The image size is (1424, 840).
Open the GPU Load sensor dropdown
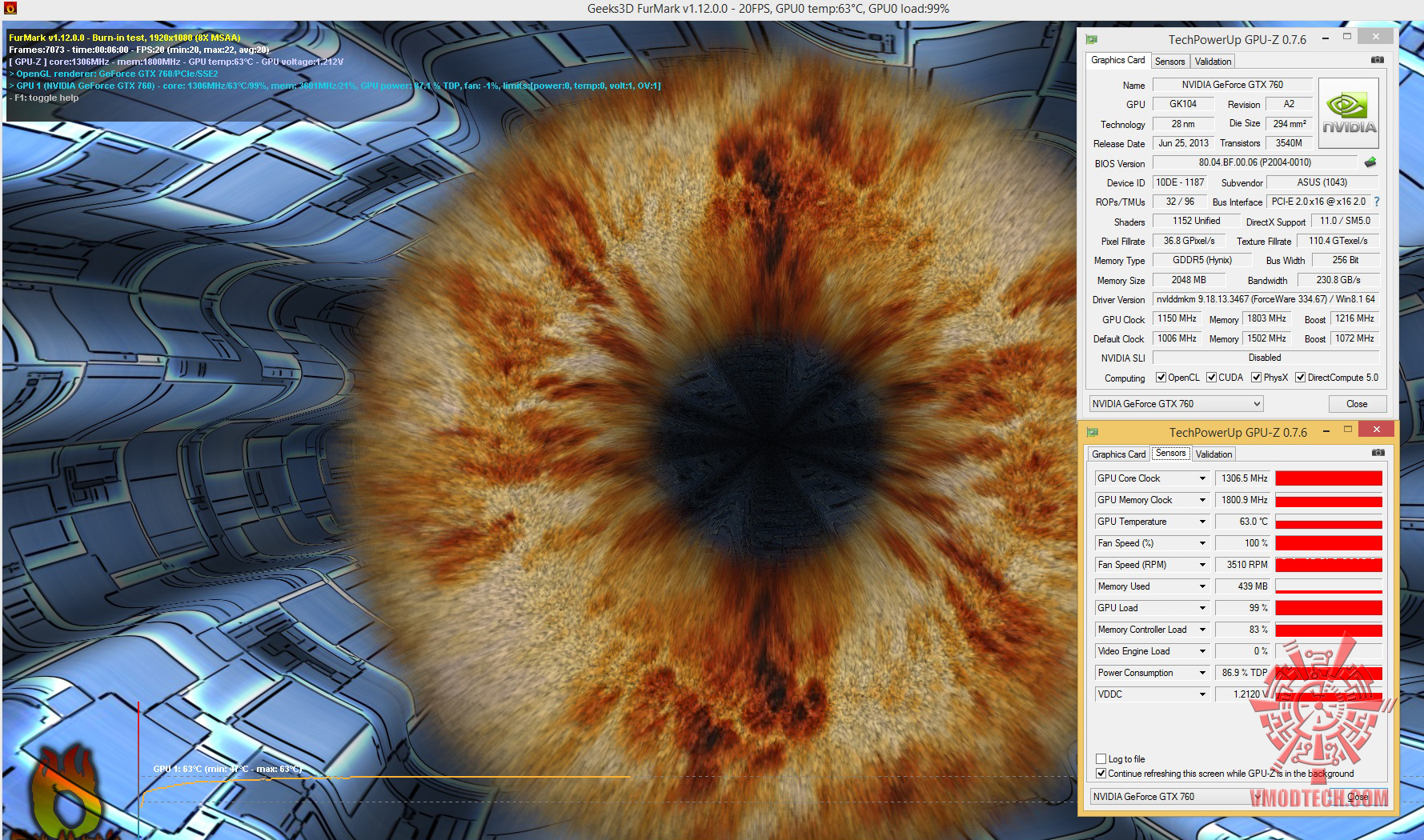(1202, 608)
